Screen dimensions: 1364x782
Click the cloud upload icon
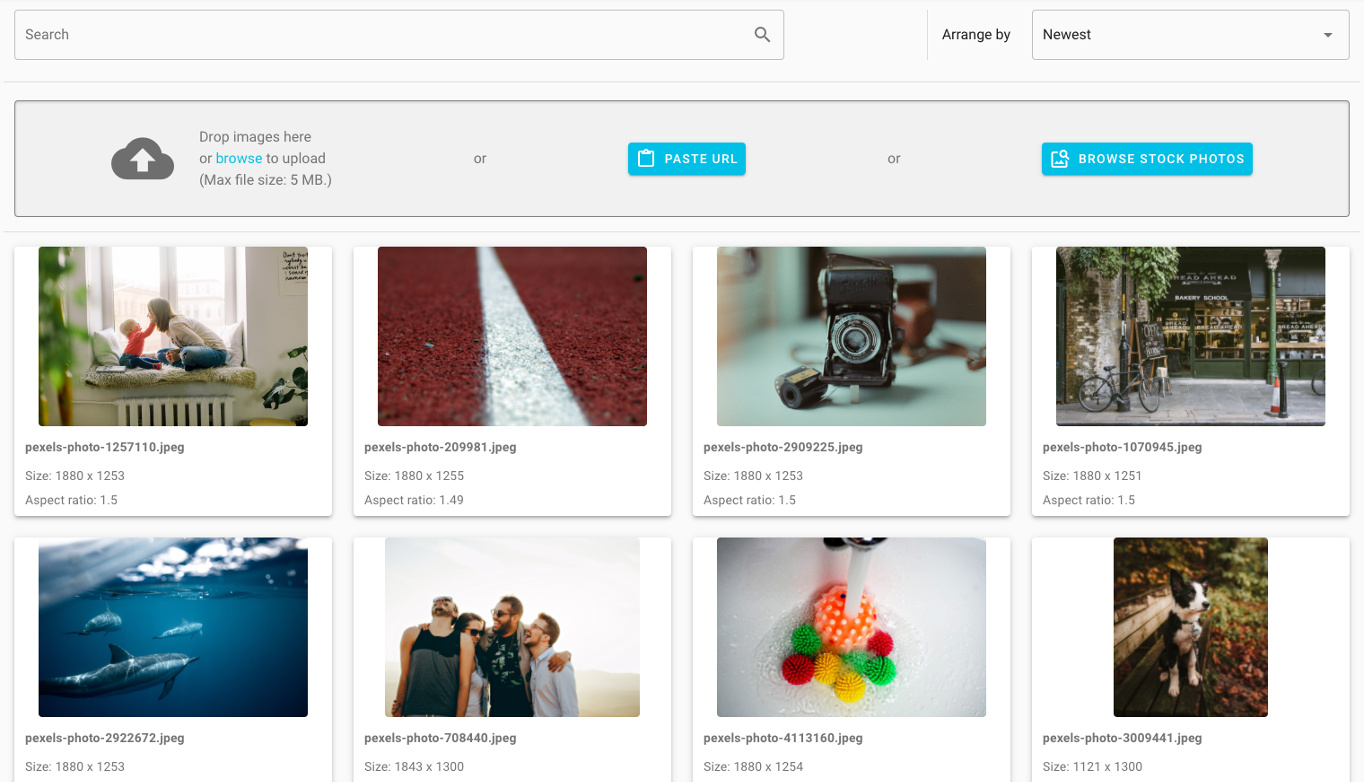point(142,158)
